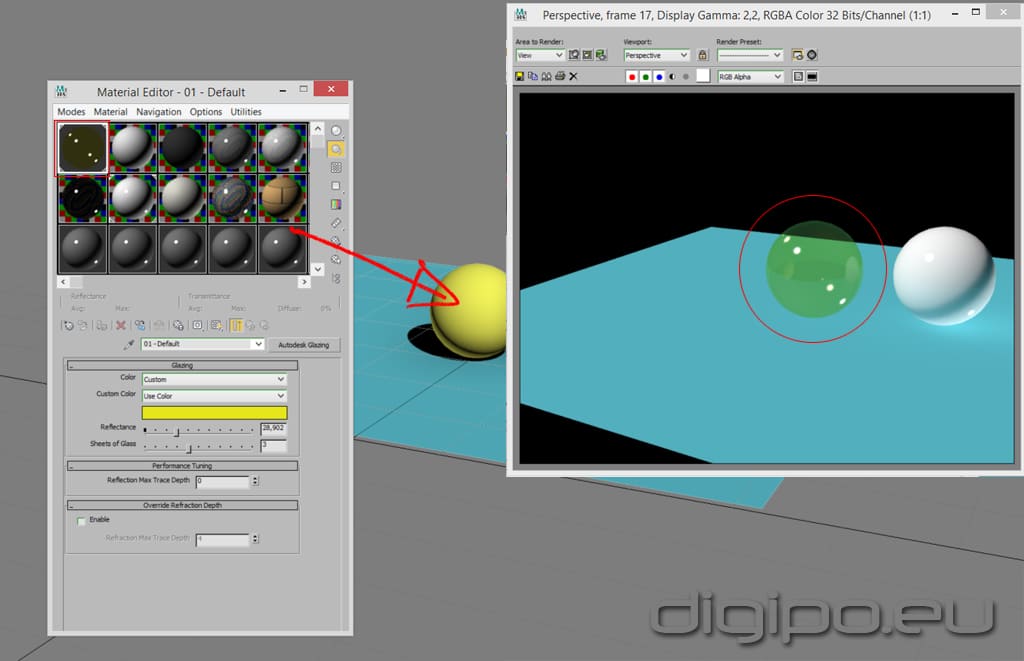Image resolution: width=1024 pixels, height=661 pixels.
Task: Open the Custom Color dropdown
Action: coord(214,396)
